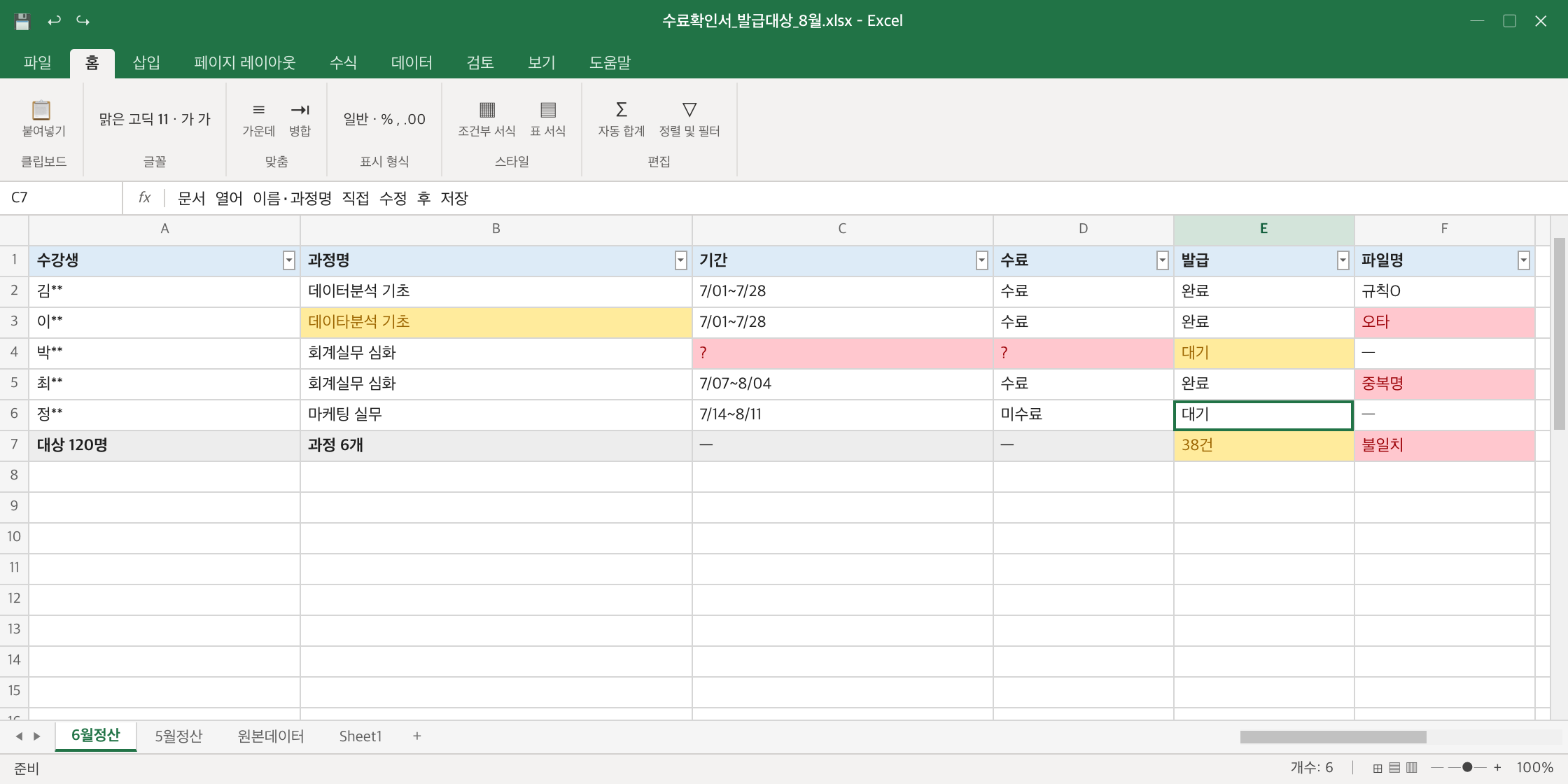Open 수료 column filter dropdown
Image resolution: width=1568 pixels, height=784 pixels.
click(x=1162, y=261)
